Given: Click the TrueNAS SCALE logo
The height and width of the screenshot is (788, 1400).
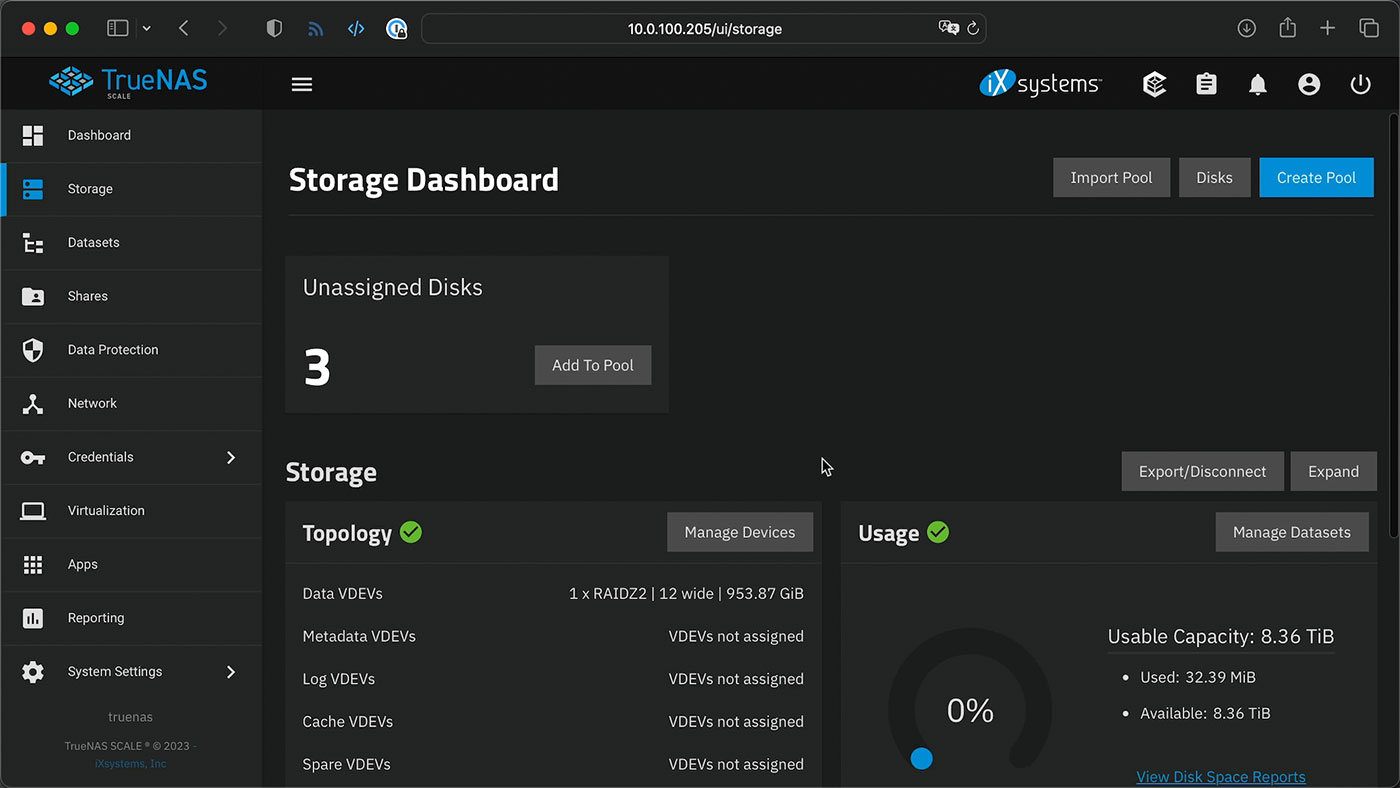Looking at the screenshot, I should click(x=128, y=82).
